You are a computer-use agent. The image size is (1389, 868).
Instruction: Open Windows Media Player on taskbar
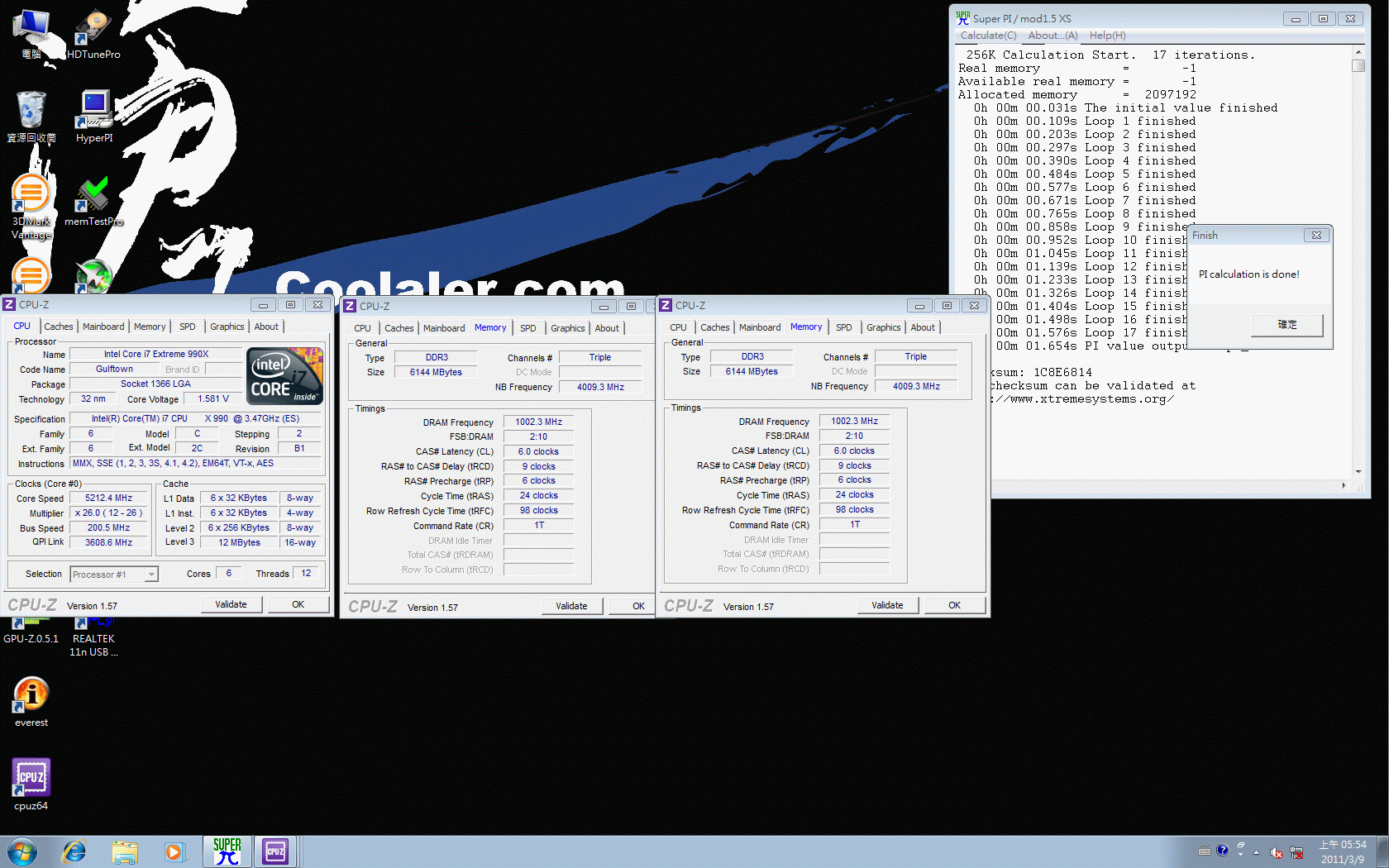pyautogui.click(x=174, y=851)
